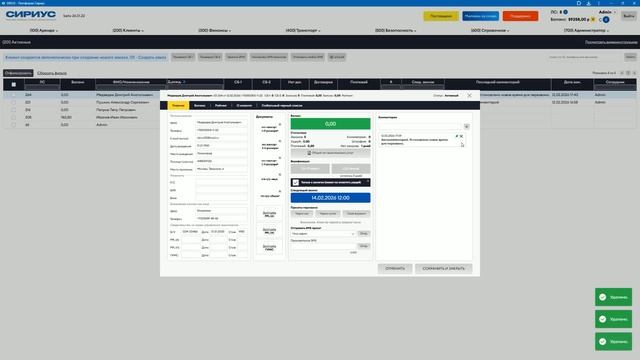Click the Отфильтровать button

(x=18, y=73)
